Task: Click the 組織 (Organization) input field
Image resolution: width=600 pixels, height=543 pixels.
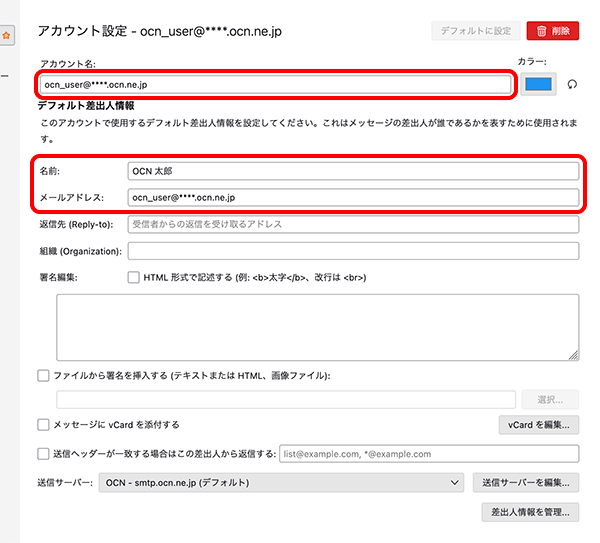Action: tap(353, 250)
